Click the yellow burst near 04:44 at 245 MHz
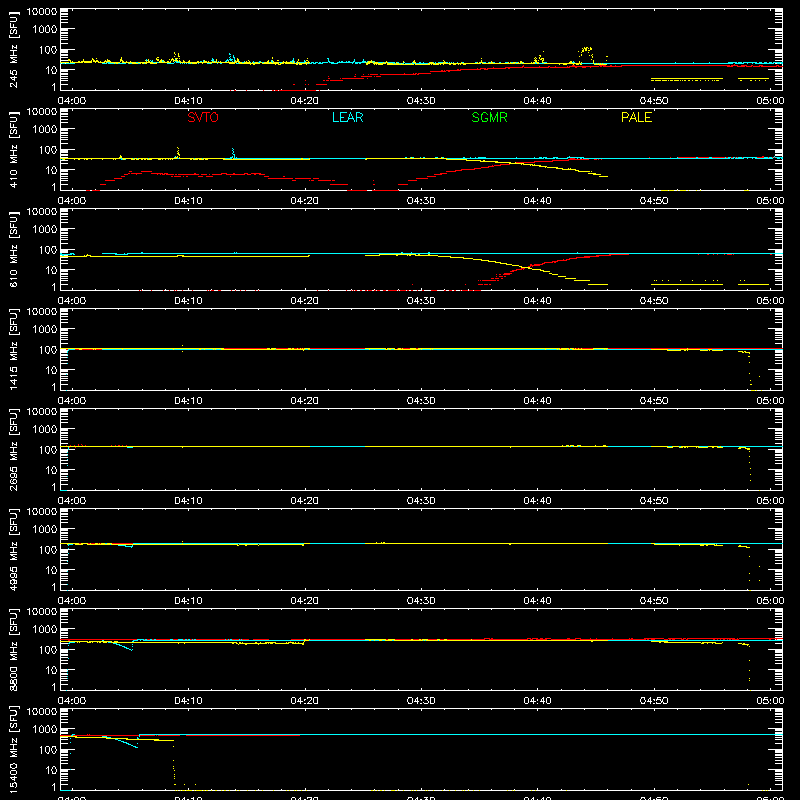The image size is (800, 800). coord(586,54)
